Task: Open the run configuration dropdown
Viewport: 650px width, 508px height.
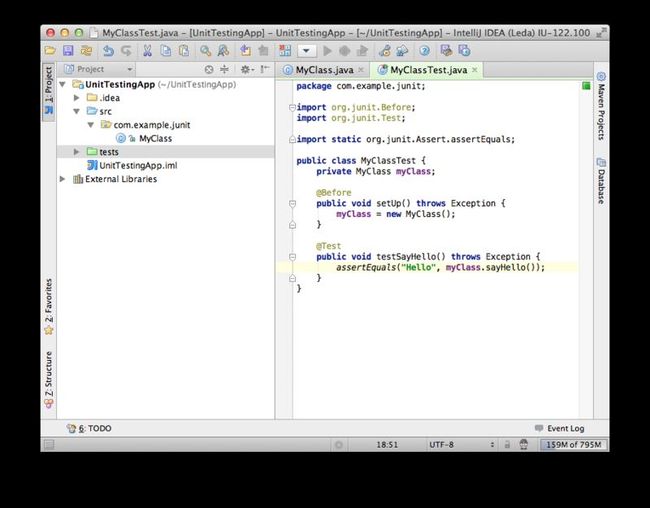Action: [307, 51]
